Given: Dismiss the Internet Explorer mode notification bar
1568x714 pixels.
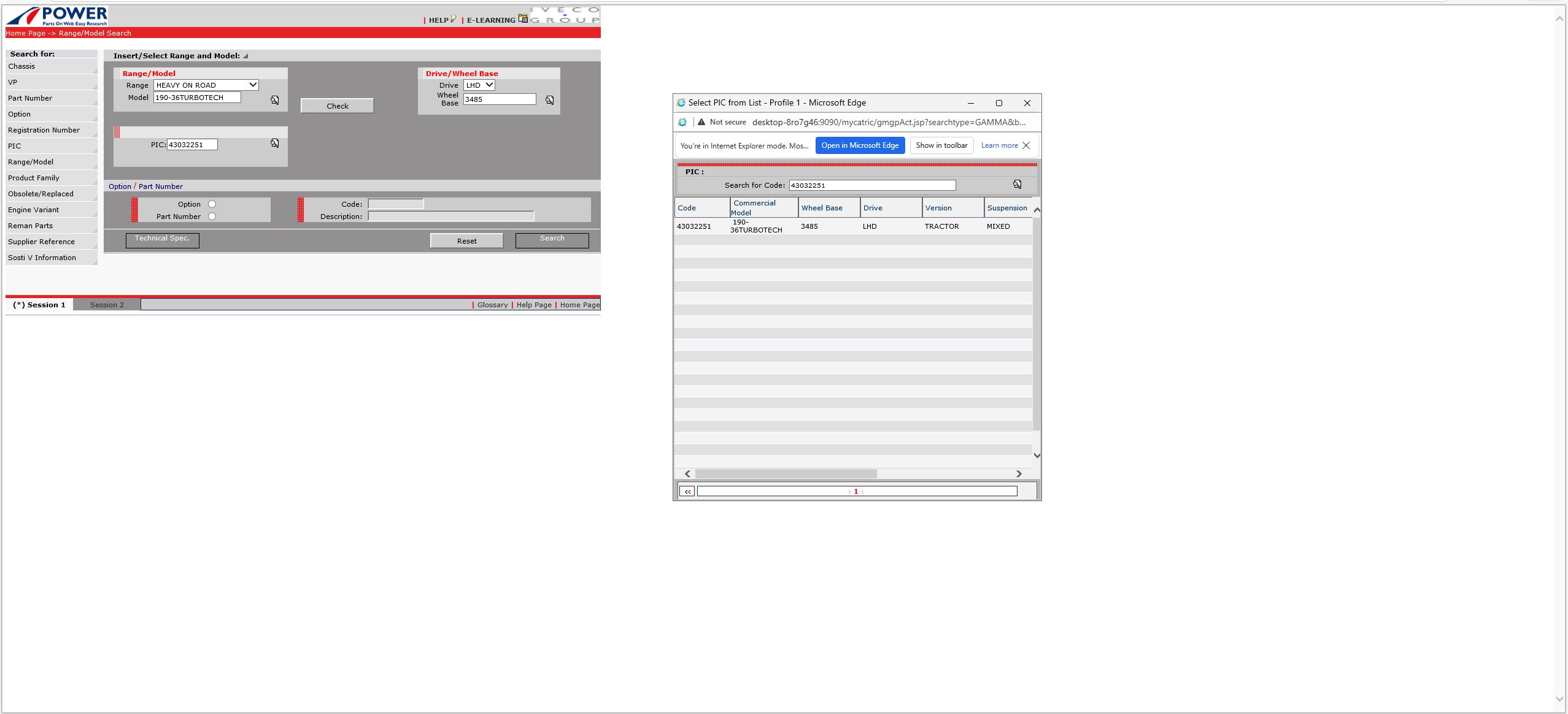Looking at the screenshot, I should pos(1026,145).
